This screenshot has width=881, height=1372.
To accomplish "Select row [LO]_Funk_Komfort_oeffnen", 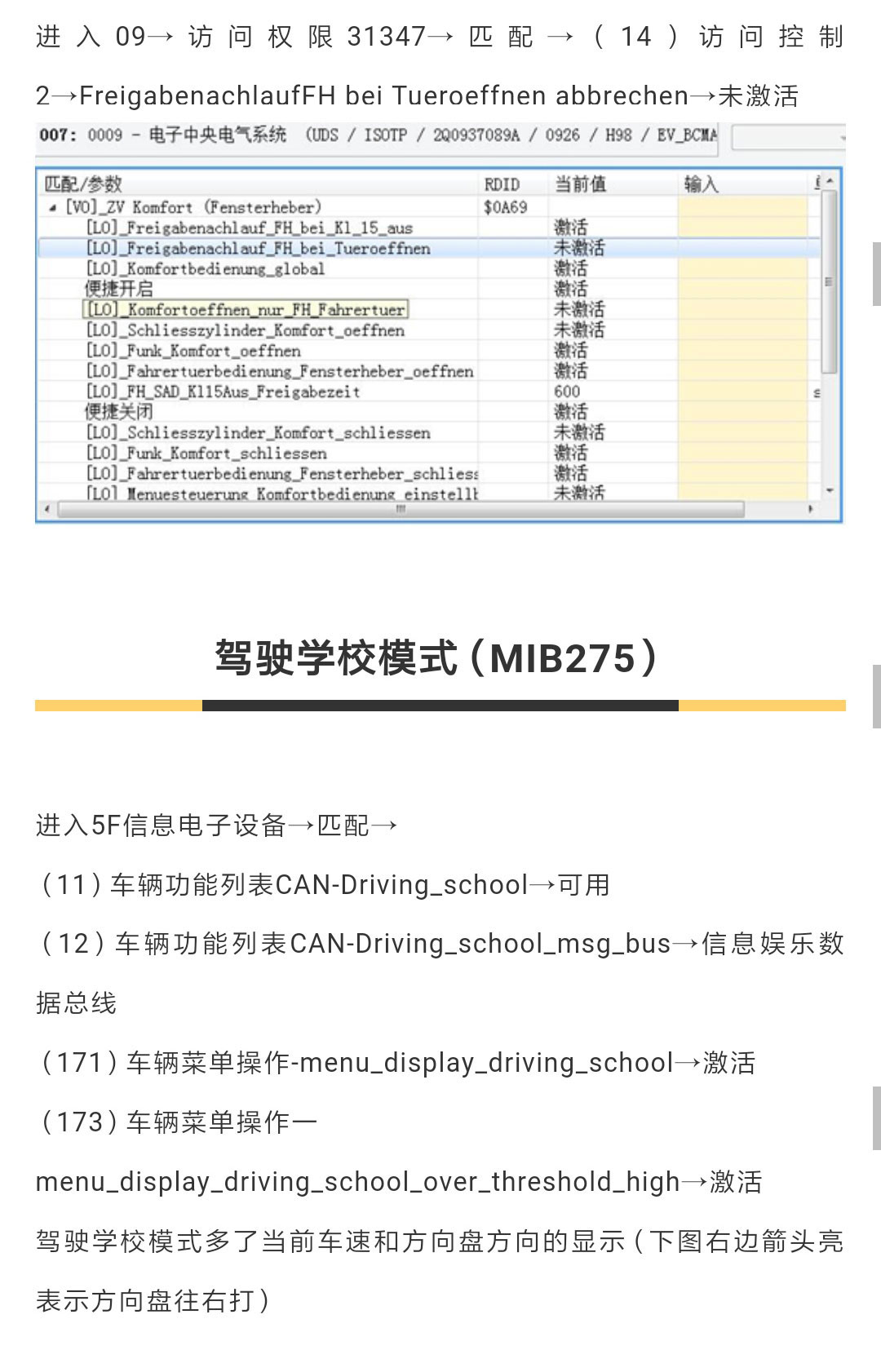I will coord(428,350).
